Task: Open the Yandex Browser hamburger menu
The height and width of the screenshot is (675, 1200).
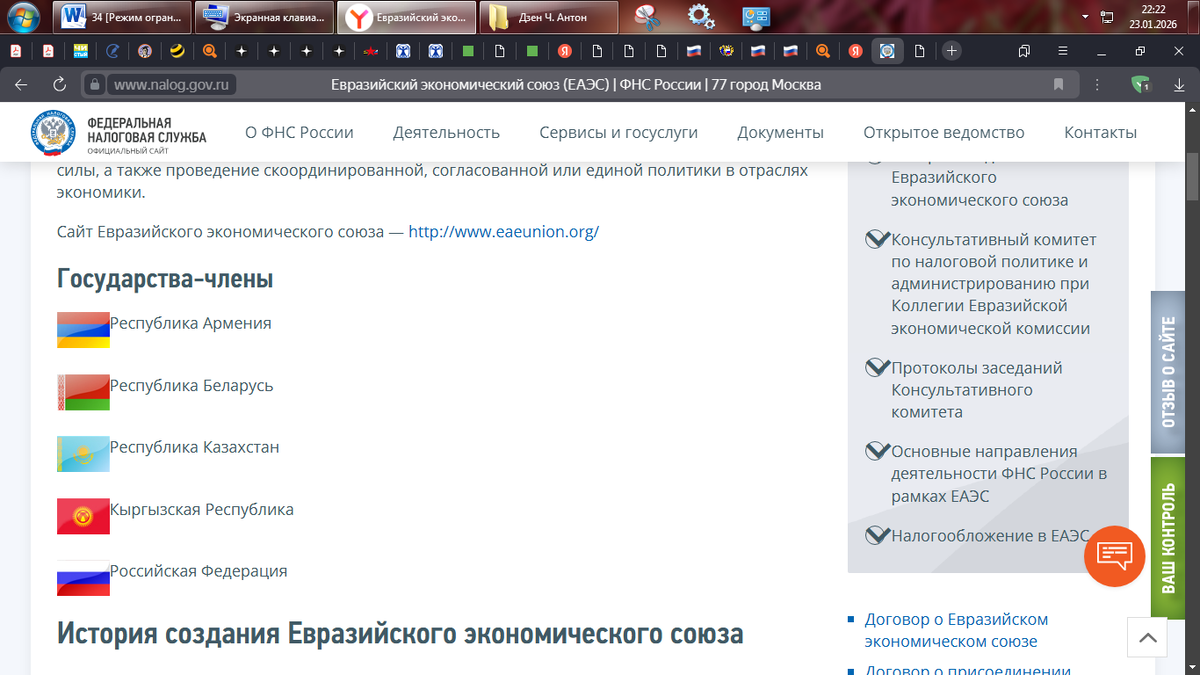Action: 1061,50
